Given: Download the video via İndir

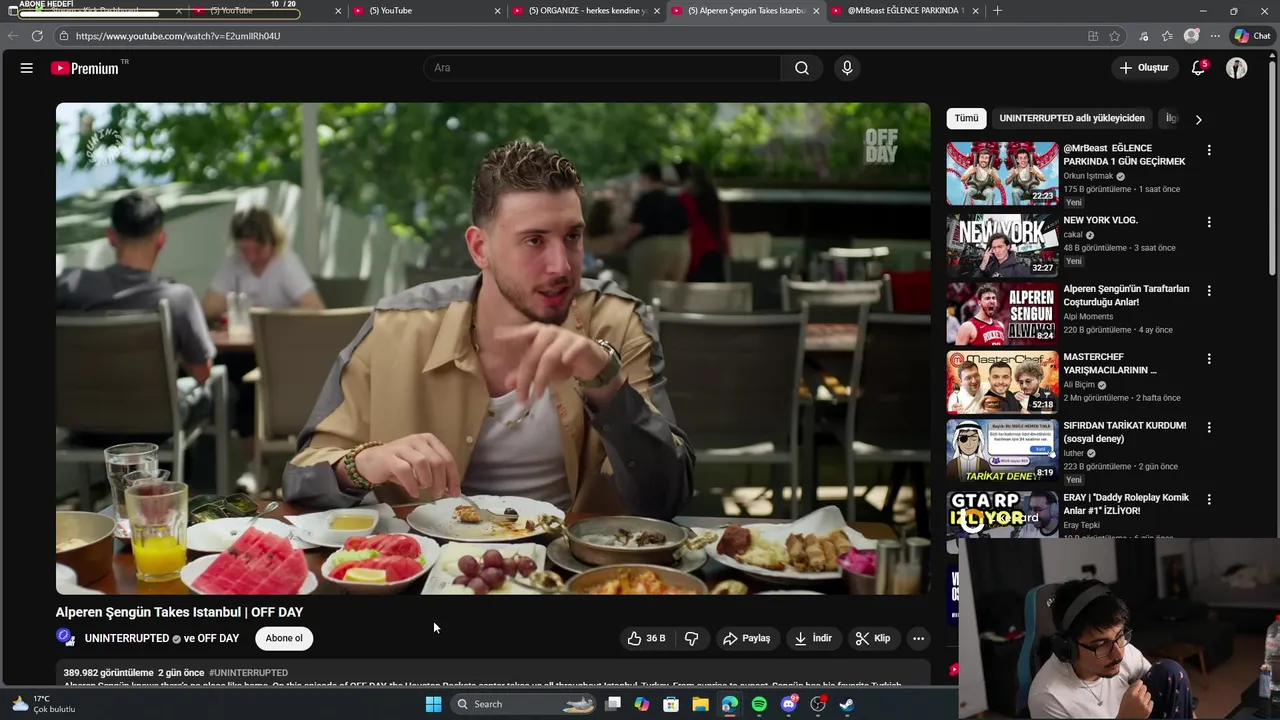Looking at the screenshot, I should coord(813,638).
